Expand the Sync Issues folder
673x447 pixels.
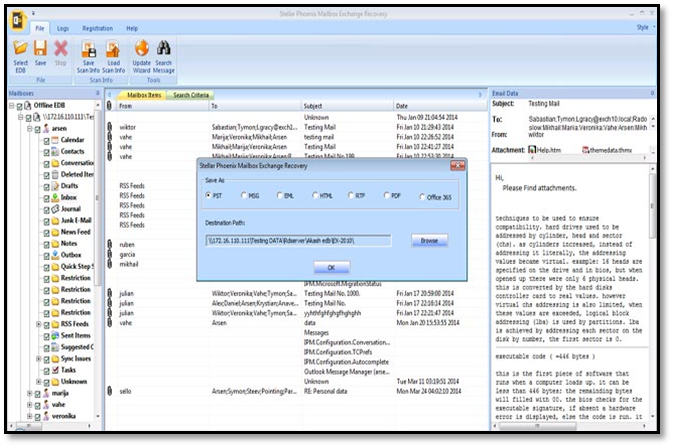39,359
